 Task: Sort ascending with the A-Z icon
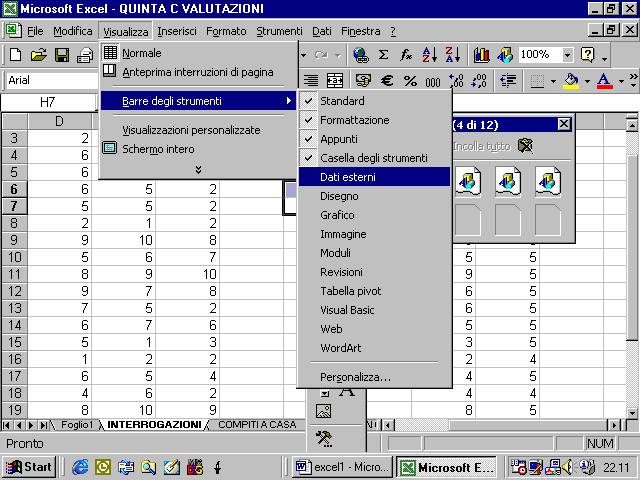click(x=429, y=55)
